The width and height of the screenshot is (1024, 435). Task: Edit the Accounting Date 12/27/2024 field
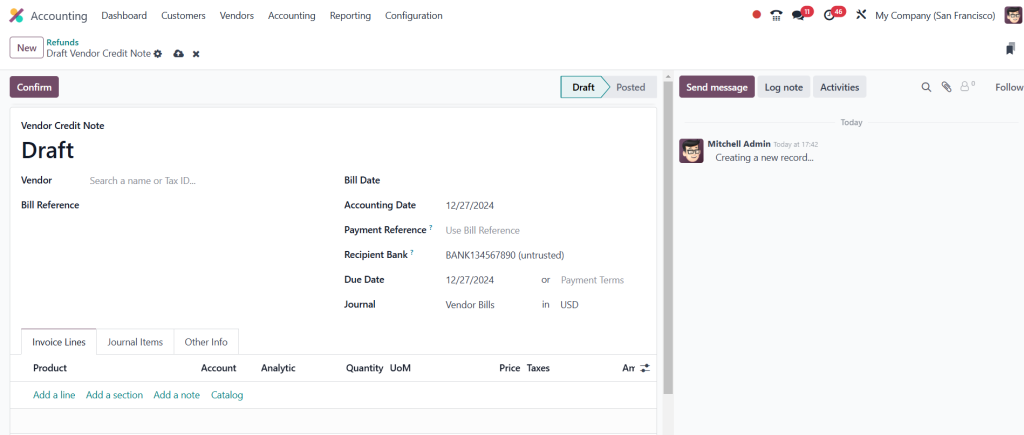tap(544, 205)
